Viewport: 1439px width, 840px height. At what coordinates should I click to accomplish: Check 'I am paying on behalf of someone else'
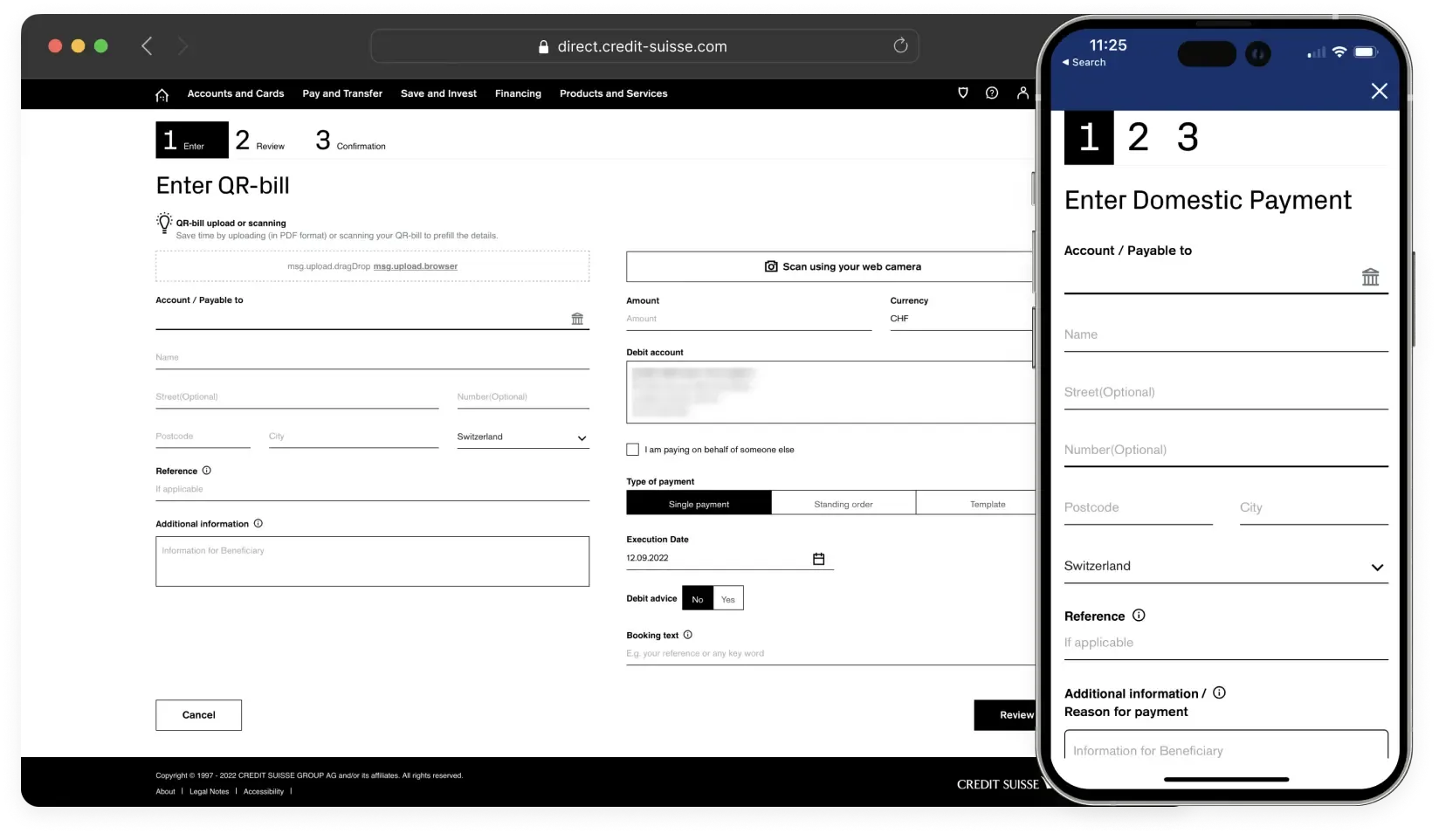[632, 449]
